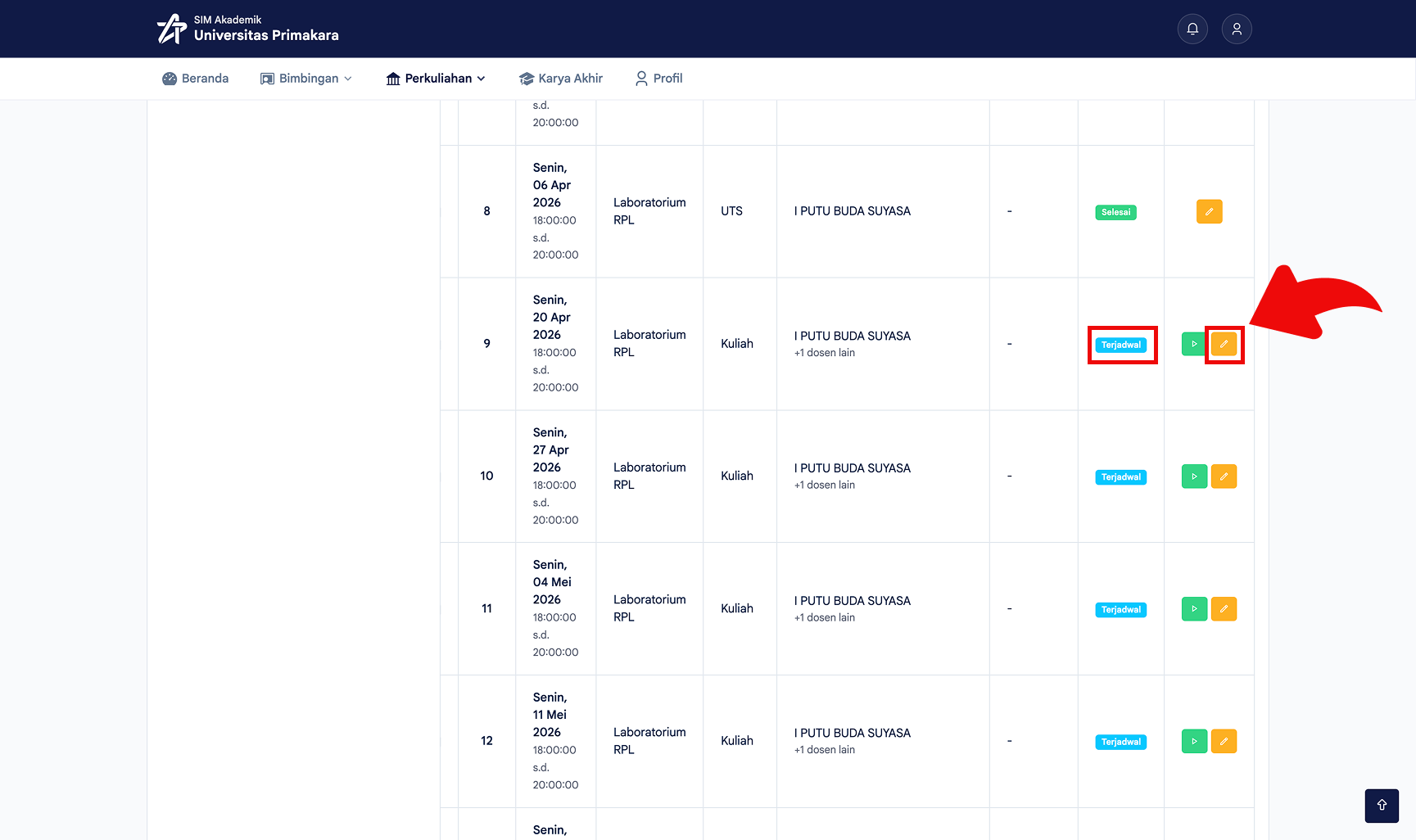Click I PUTU BUDA SUYASA in row 9
The height and width of the screenshot is (840, 1416).
852,336
